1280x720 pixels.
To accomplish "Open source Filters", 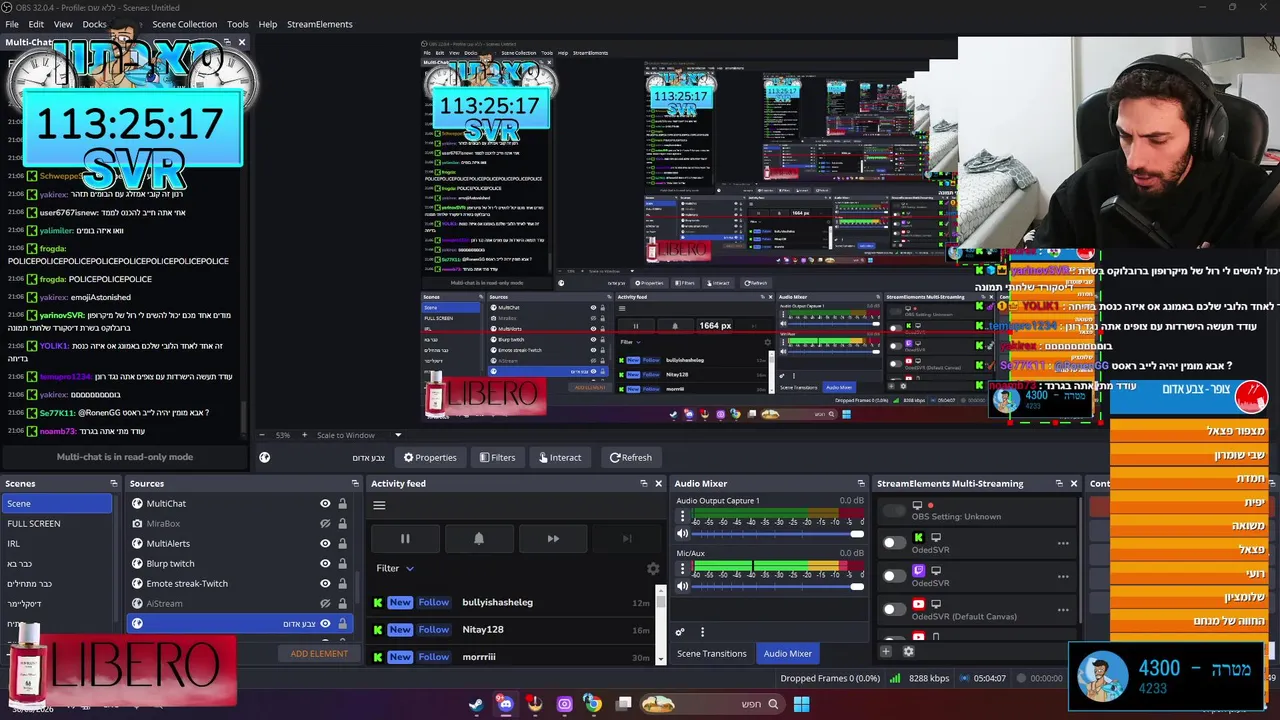I will [x=497, y=458].
